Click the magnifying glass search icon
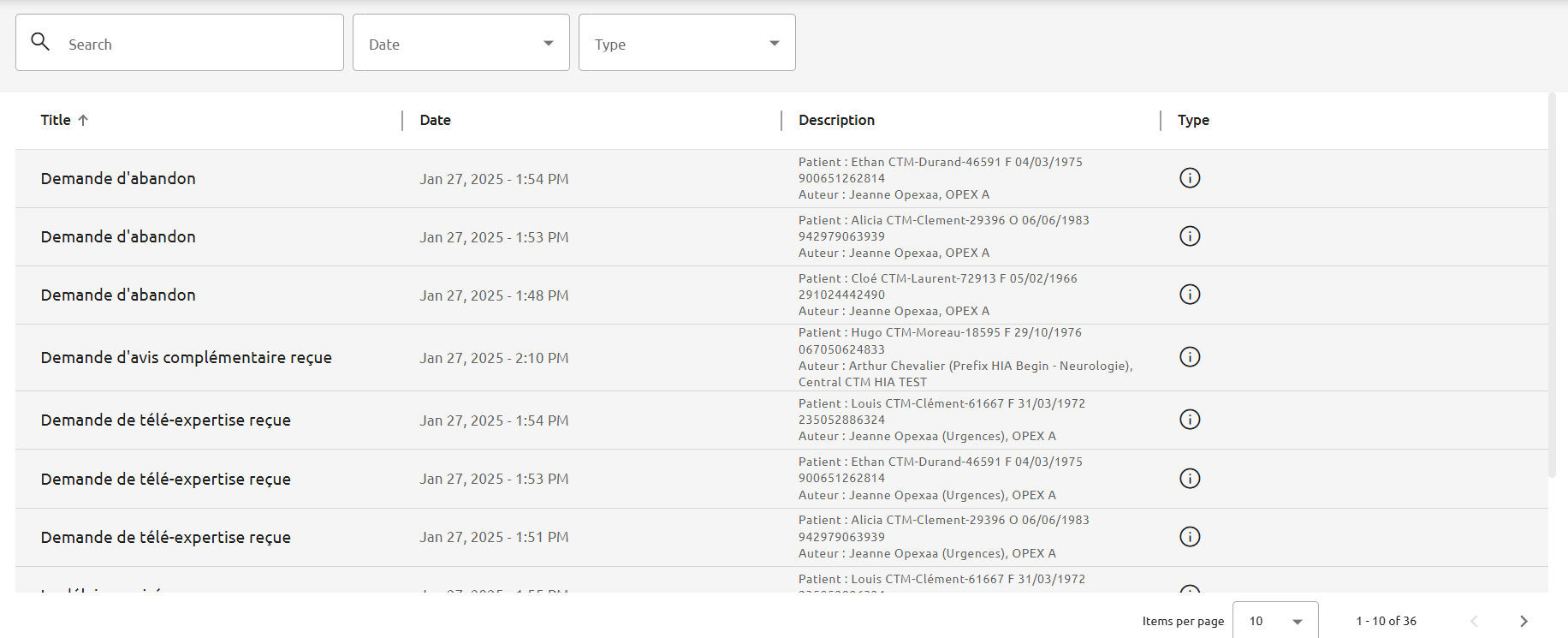Viewport: 1568px width, 638px height. pos(40,41)
